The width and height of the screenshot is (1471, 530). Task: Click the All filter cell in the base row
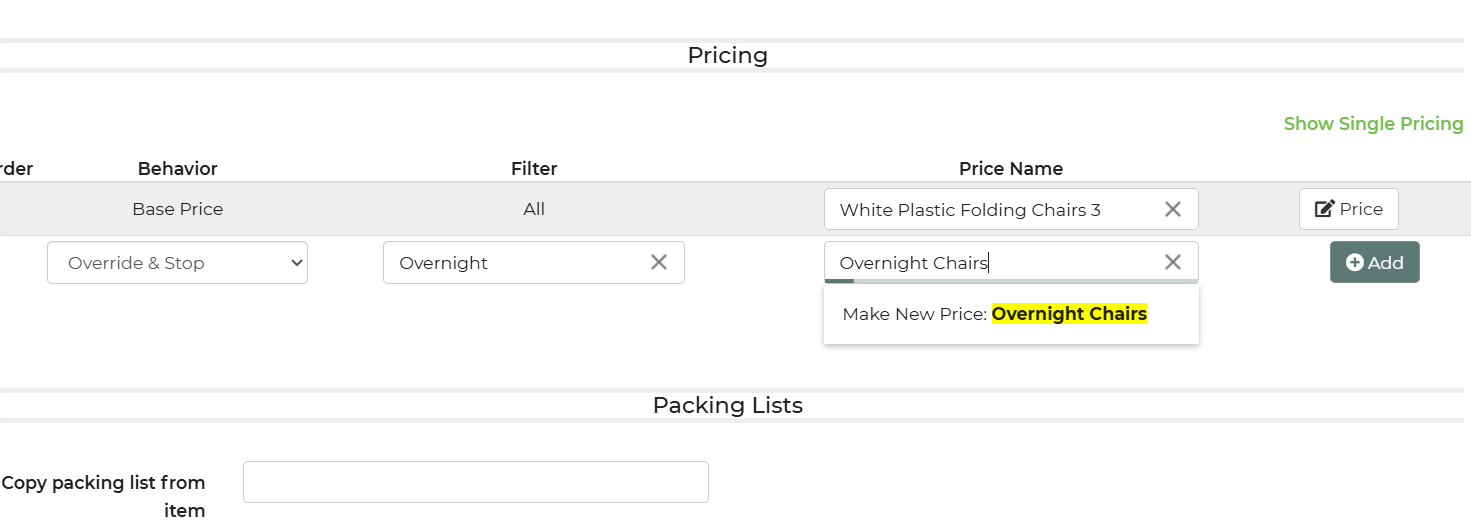(x=534, y=209)
